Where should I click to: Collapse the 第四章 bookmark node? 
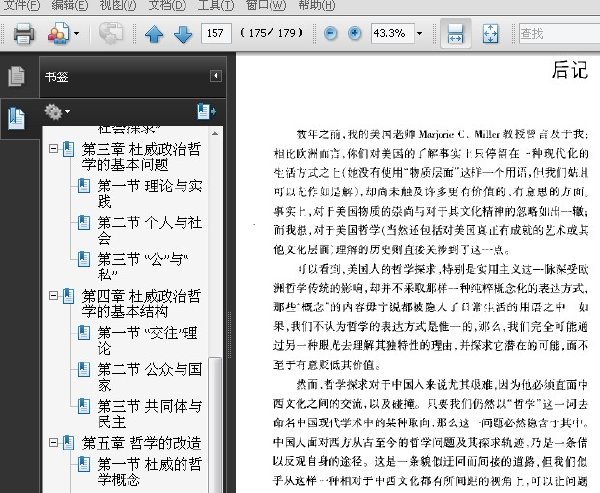point(54,295)
